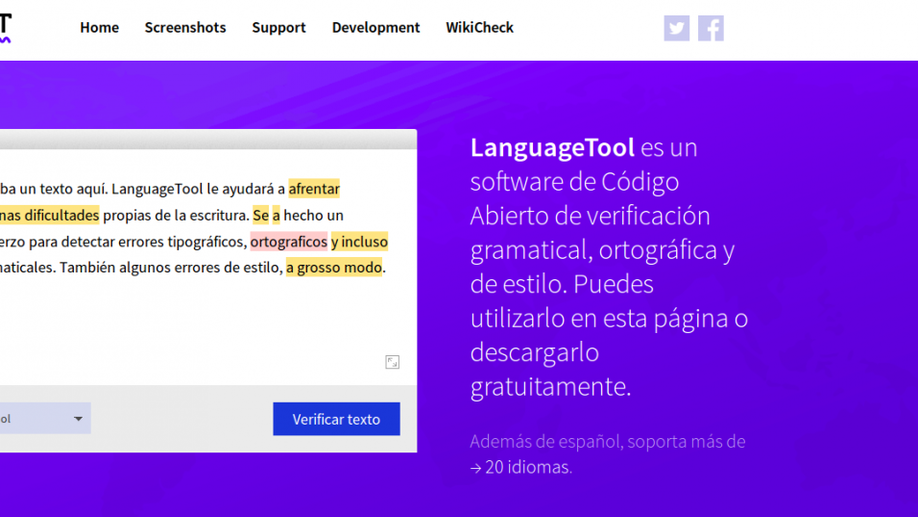Click the highlighted word Se

(x=261, y=215)
